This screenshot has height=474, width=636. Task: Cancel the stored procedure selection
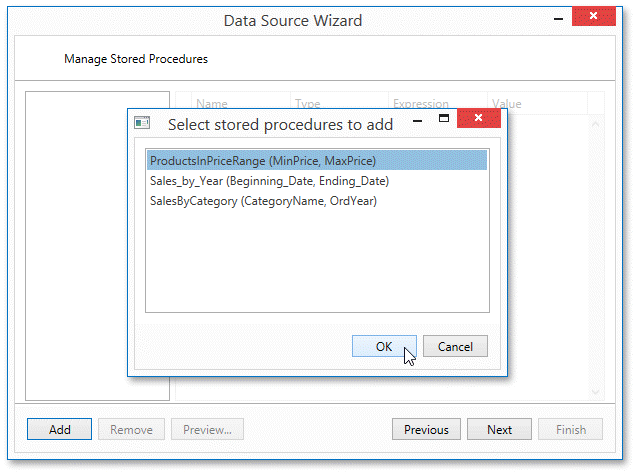[455, 346]
